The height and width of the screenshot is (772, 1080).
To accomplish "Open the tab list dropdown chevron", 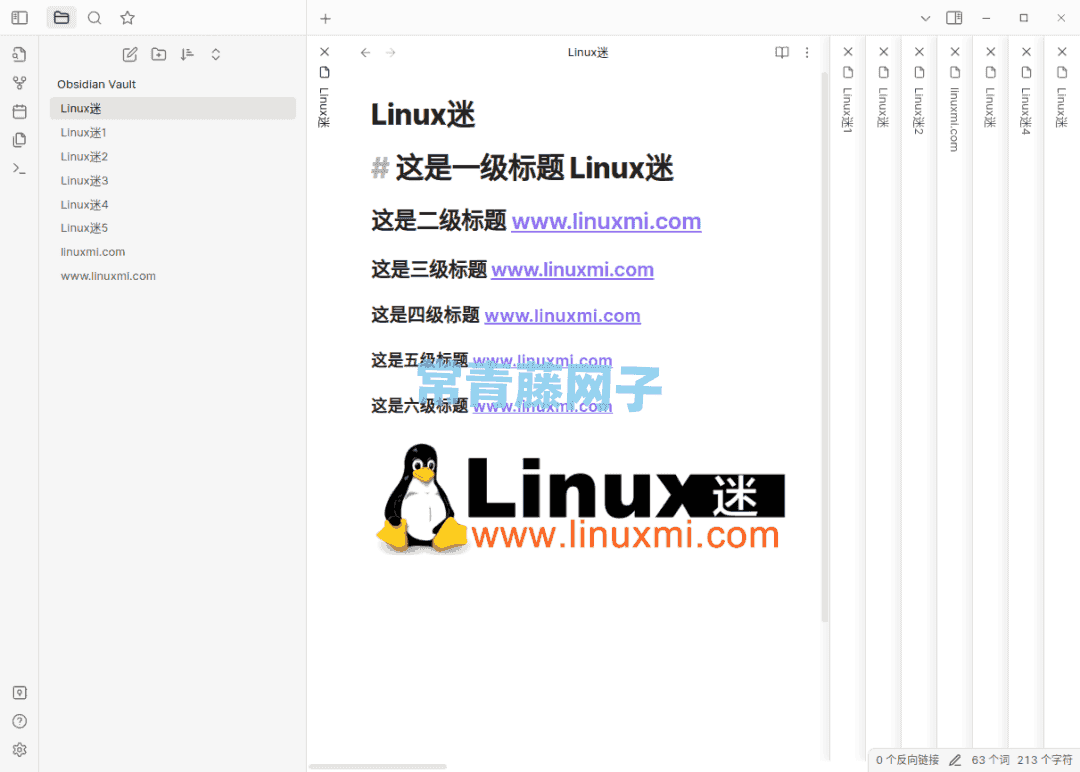I will (926, 19).
